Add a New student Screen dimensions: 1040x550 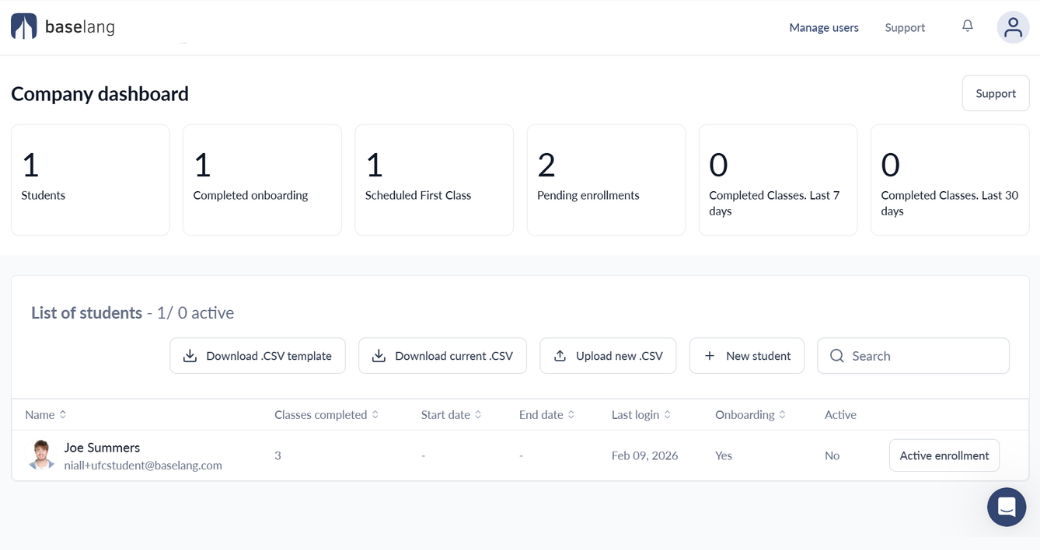click(x=747, y=356)
